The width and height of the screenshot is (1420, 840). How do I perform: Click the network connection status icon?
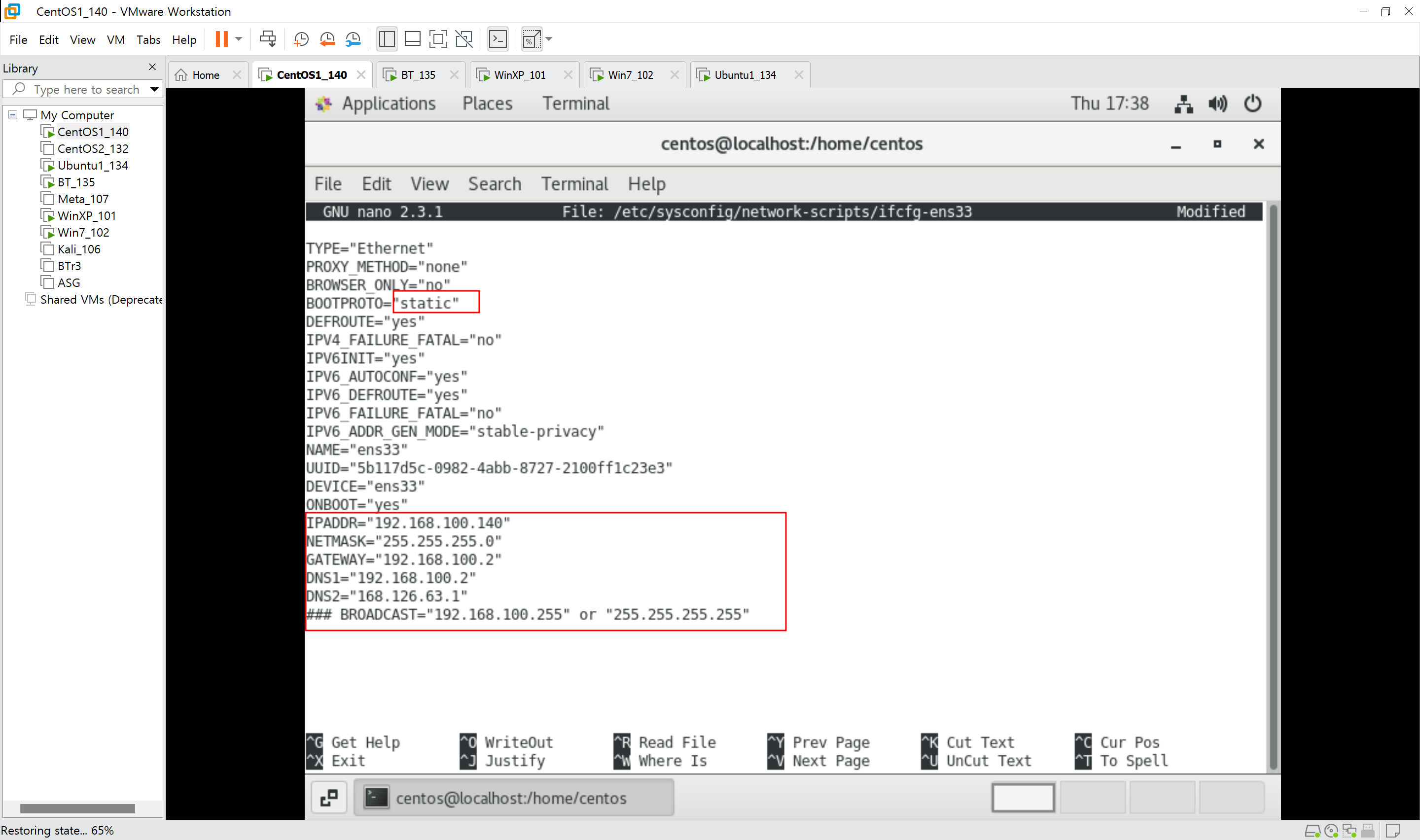(1183, 104)
